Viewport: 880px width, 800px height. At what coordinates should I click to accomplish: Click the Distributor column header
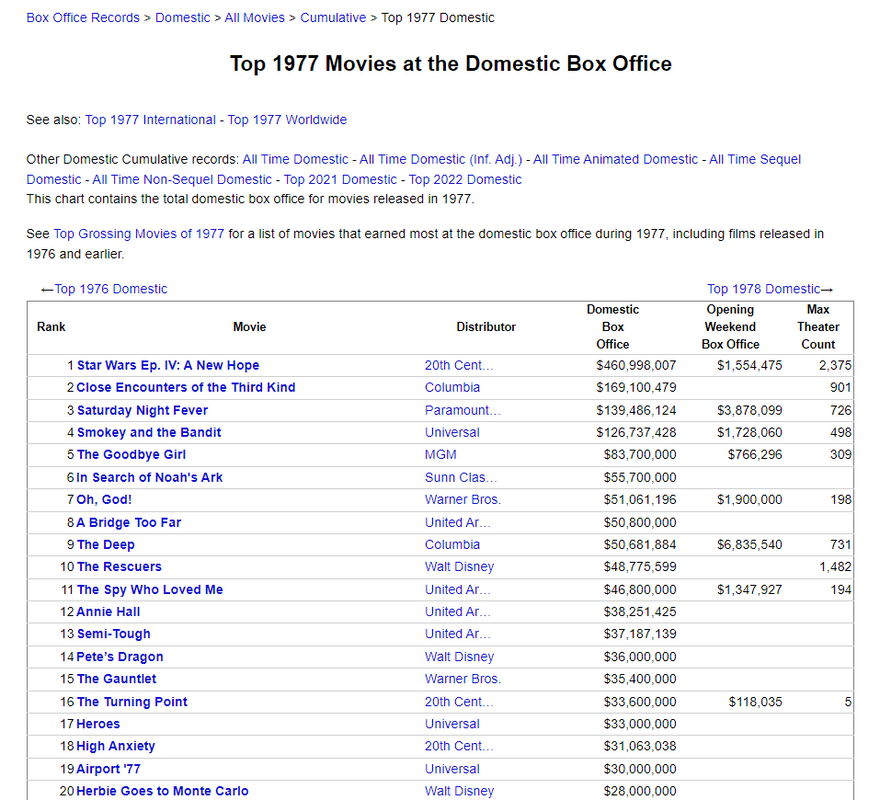(486, 327)
